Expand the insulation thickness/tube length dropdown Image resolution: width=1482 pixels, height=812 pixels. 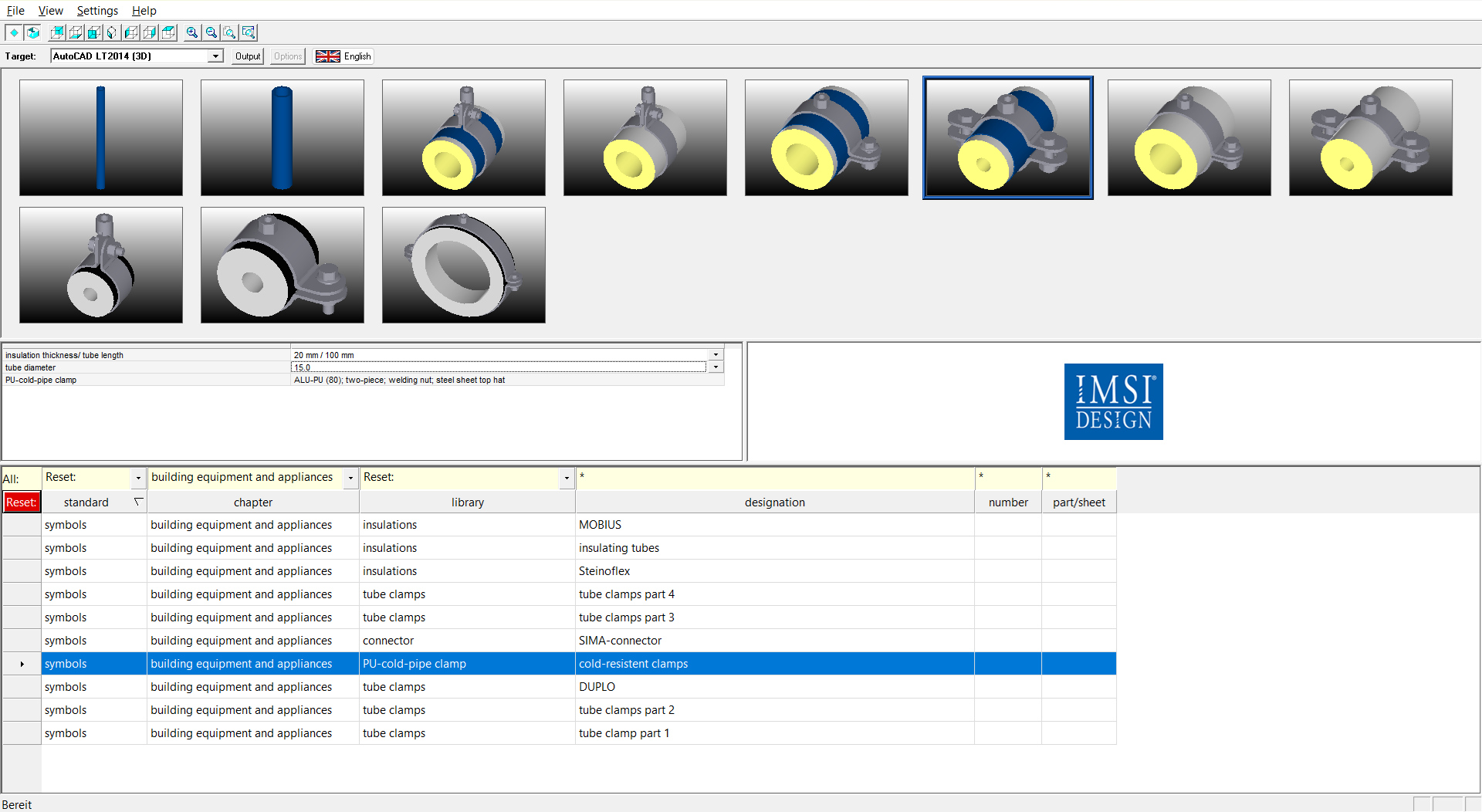pos(716,355)
